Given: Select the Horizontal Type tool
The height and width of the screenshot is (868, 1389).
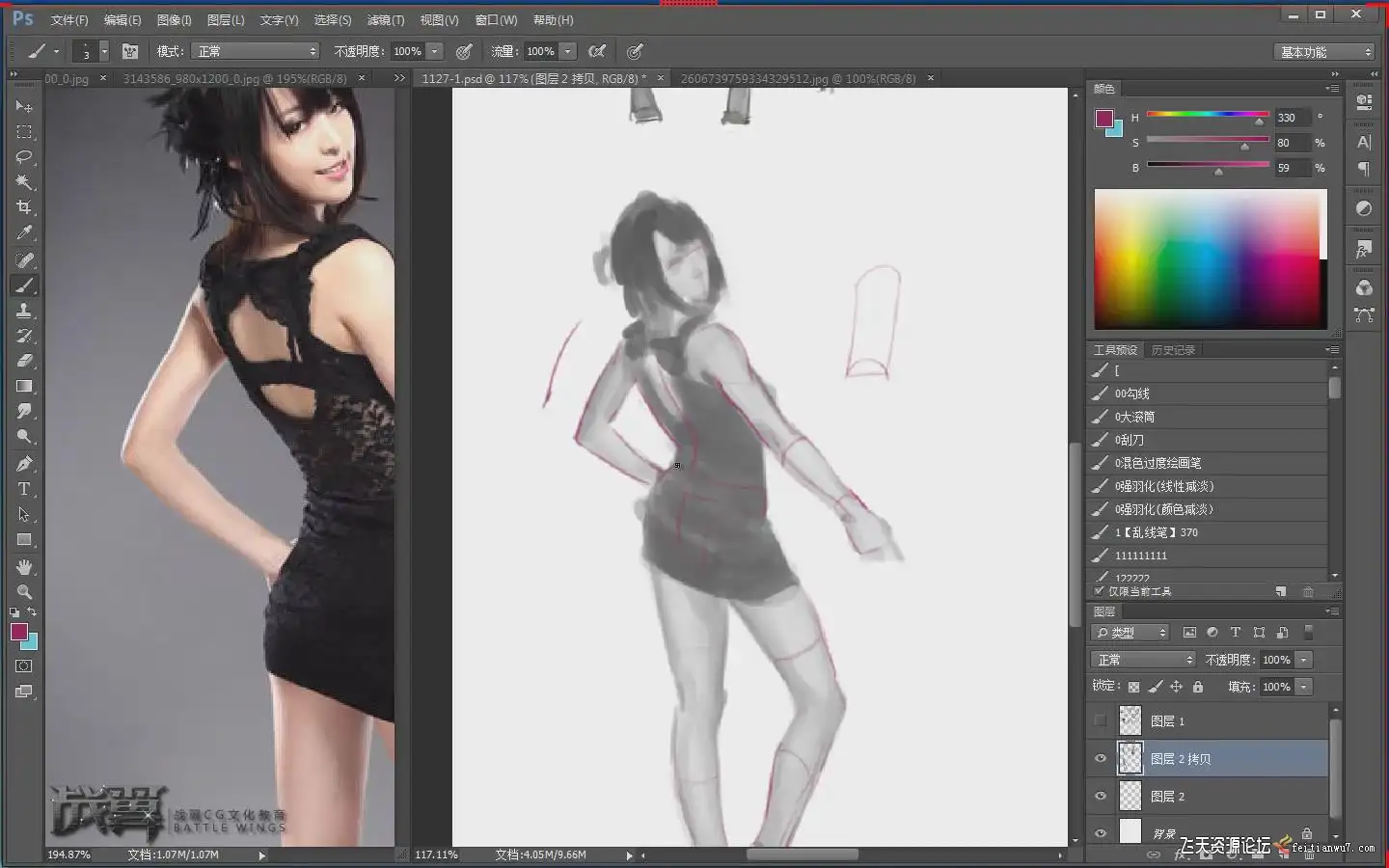Looking at the screenshot, I should click(24, 489).
